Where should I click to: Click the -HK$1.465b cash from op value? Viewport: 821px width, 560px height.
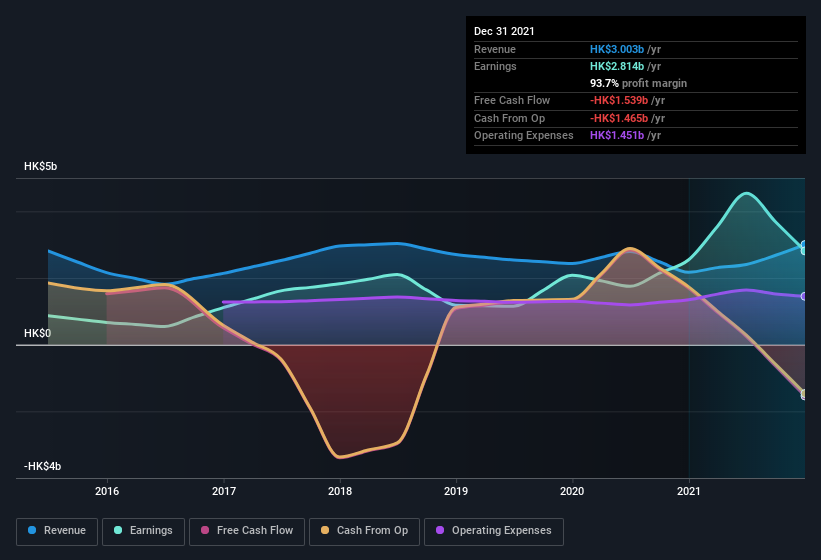point(619,118)
